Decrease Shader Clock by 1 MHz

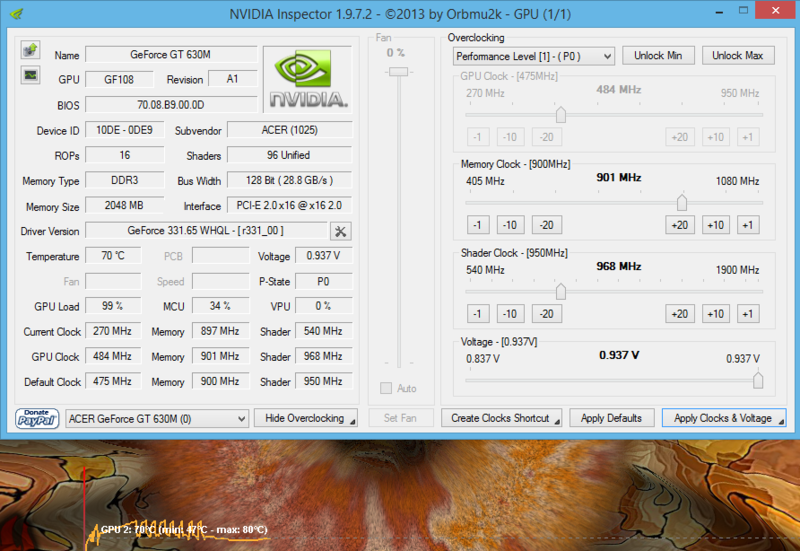click(478, 314)
